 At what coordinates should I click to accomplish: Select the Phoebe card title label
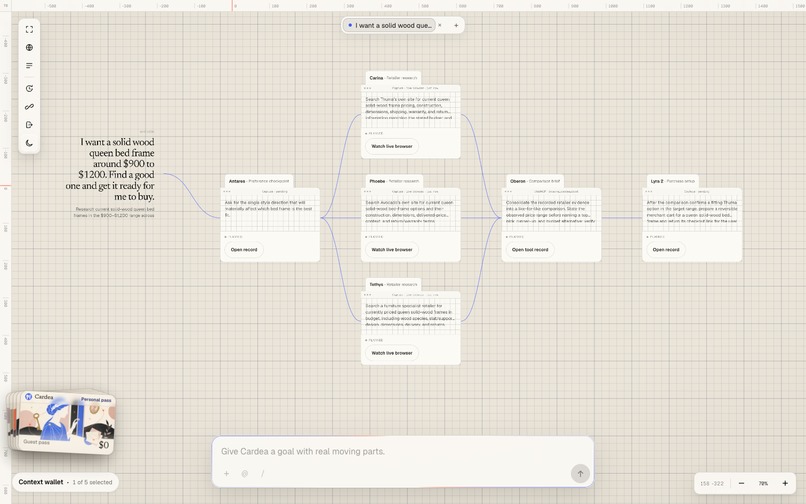(x=394, y=181)
